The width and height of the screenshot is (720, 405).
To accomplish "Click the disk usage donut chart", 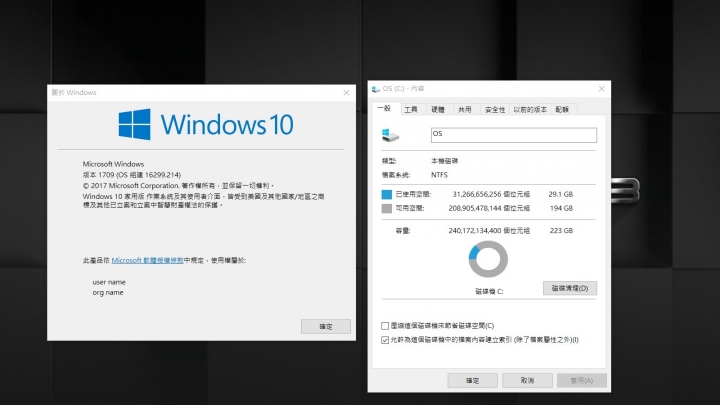I will pos(488,259).
